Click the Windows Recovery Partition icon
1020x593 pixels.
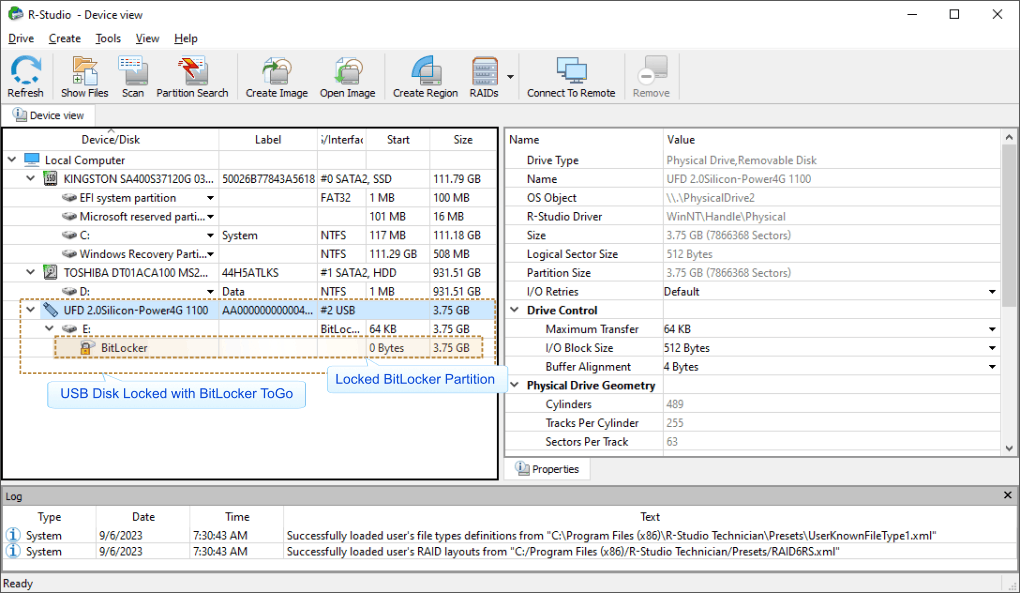pyautogui.click(x=69, y=254)
